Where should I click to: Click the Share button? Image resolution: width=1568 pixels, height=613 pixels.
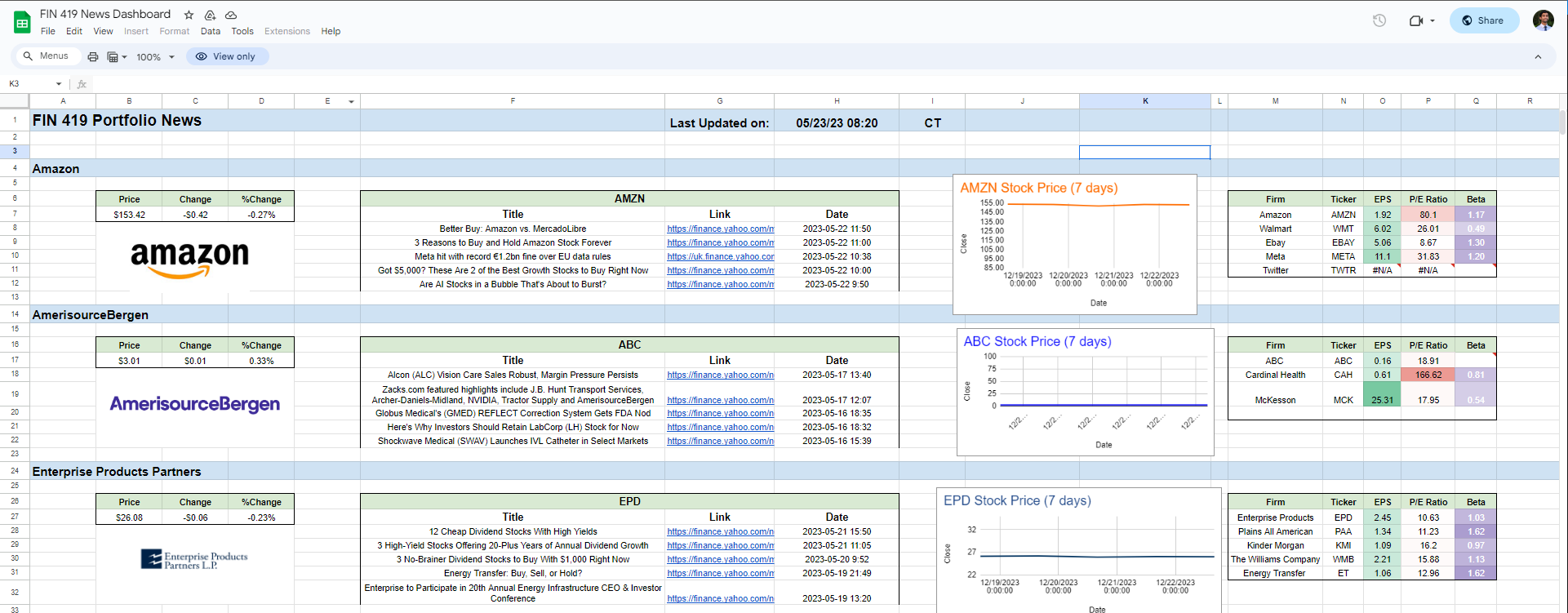[x=1483, y=20]
